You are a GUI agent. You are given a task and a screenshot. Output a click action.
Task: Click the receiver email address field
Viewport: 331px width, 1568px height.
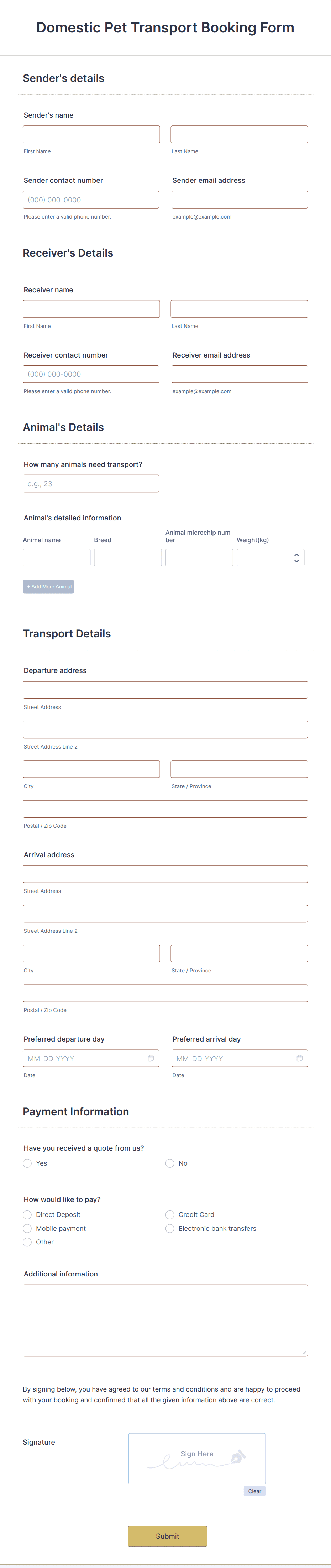(x=239, y=374)
